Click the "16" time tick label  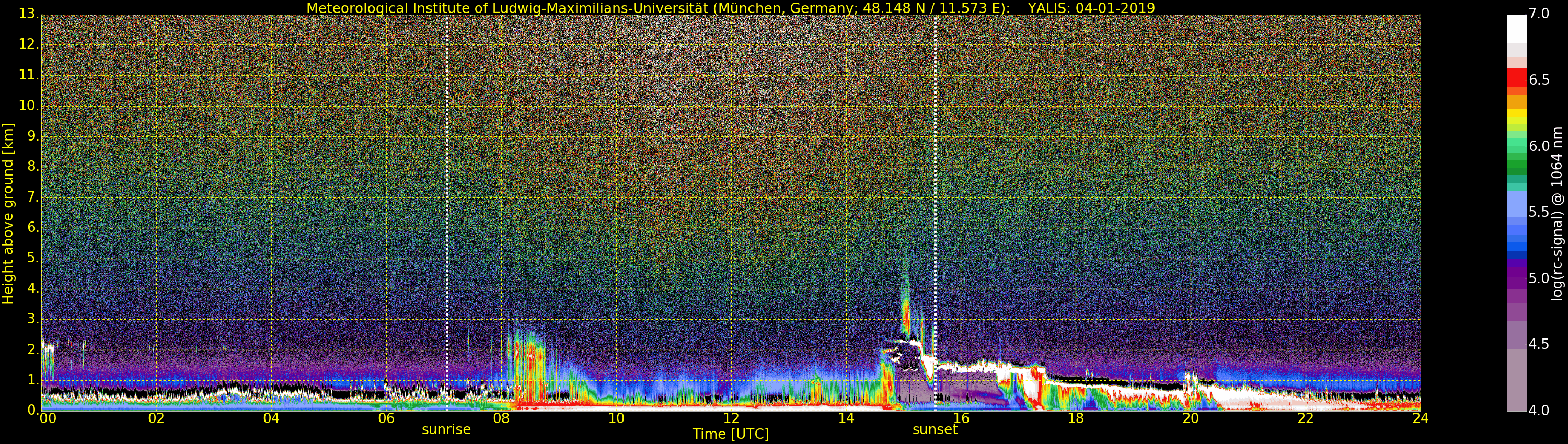pyautogui.click(x=961, y=418)
